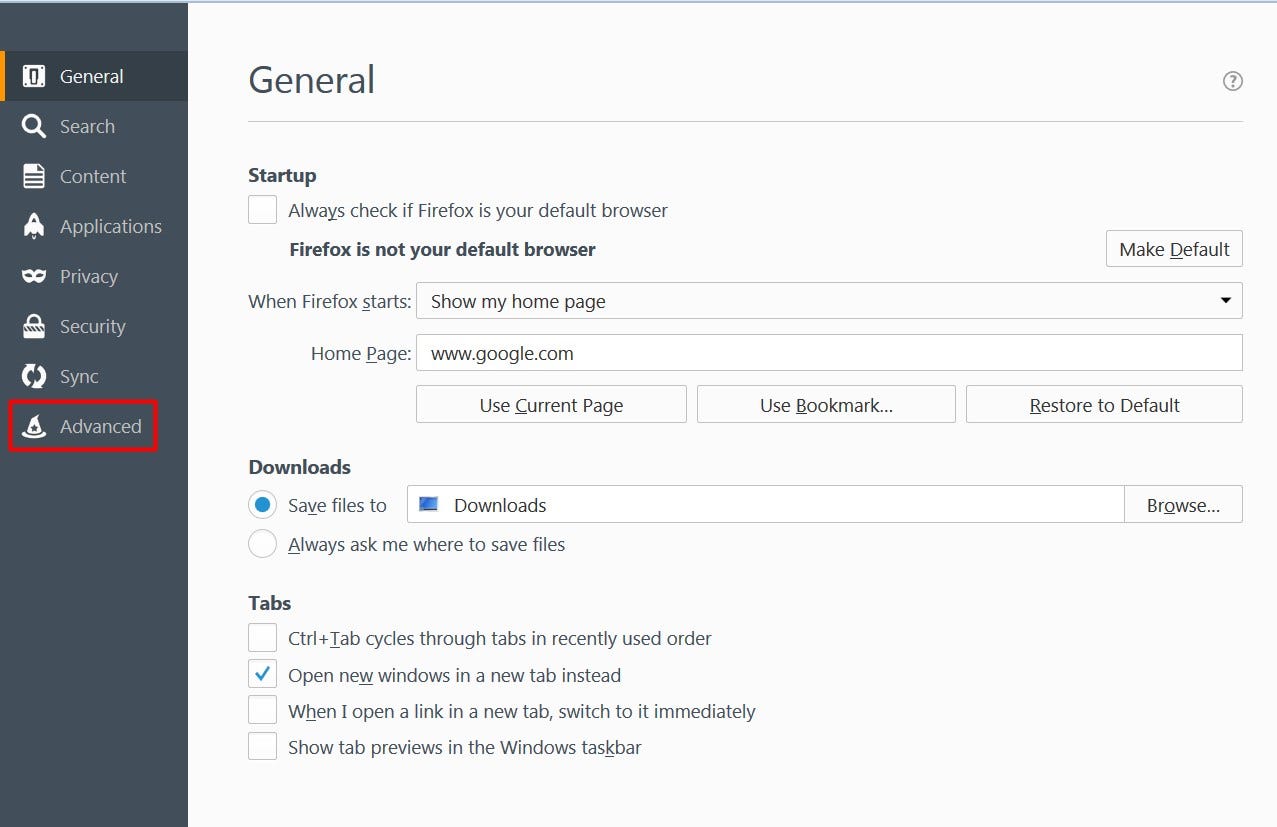Click the Home Page URL field
1277x827 pixels.
tap(829, 353)
